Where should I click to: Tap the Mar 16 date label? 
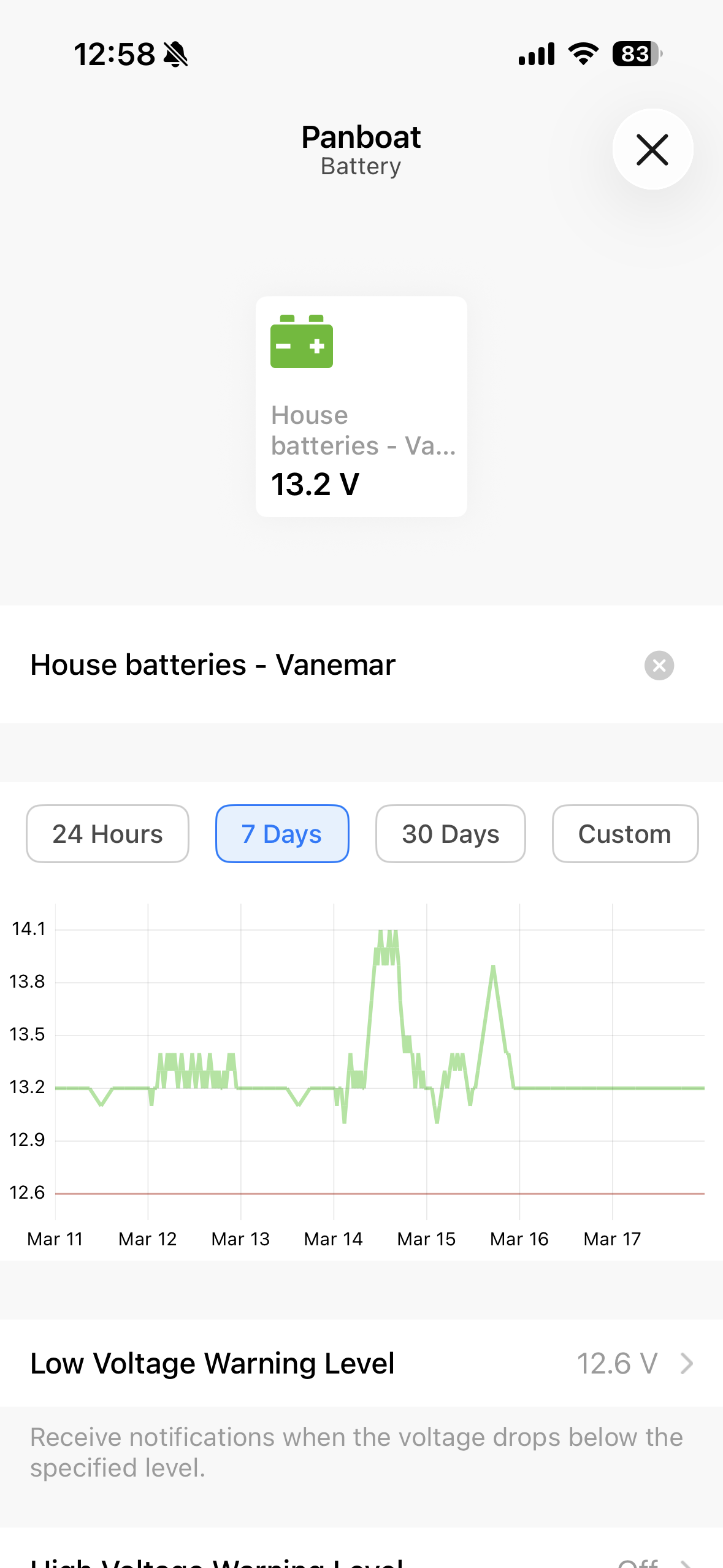(x=519, y=1239)
